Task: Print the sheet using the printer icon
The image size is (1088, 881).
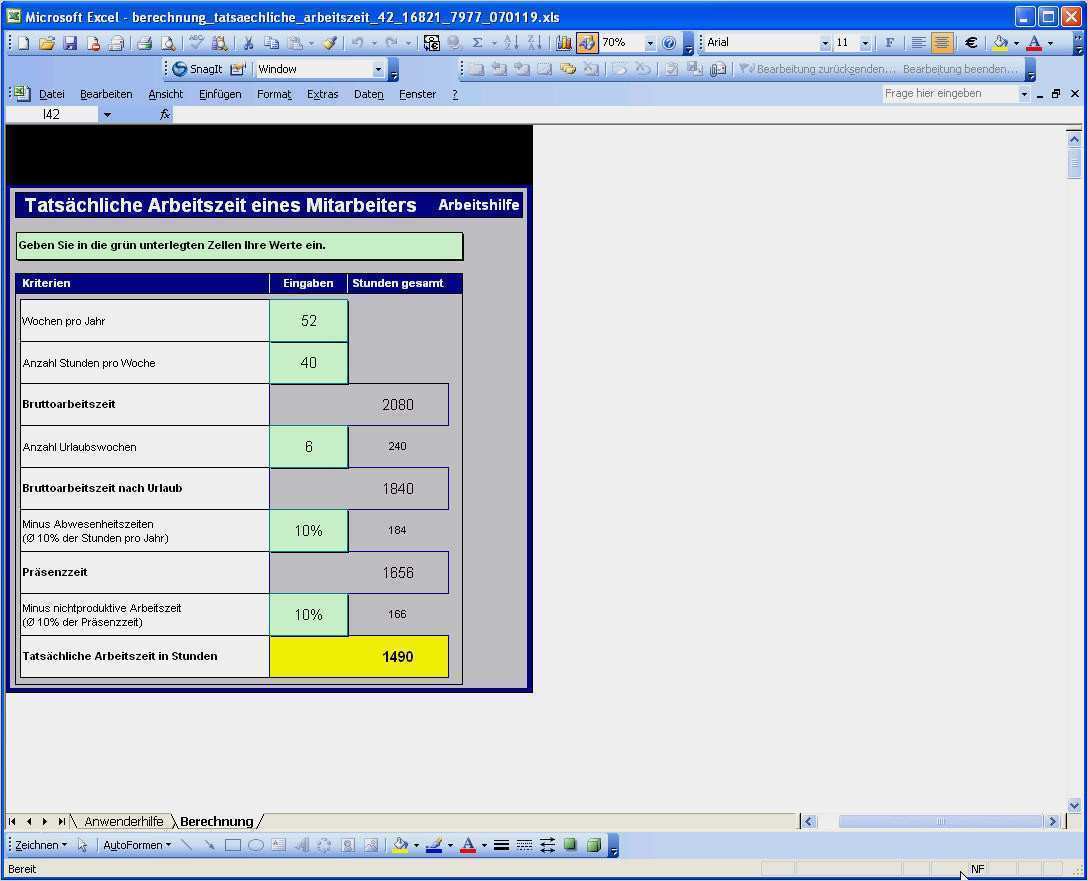Action: [x=144, y=43]
